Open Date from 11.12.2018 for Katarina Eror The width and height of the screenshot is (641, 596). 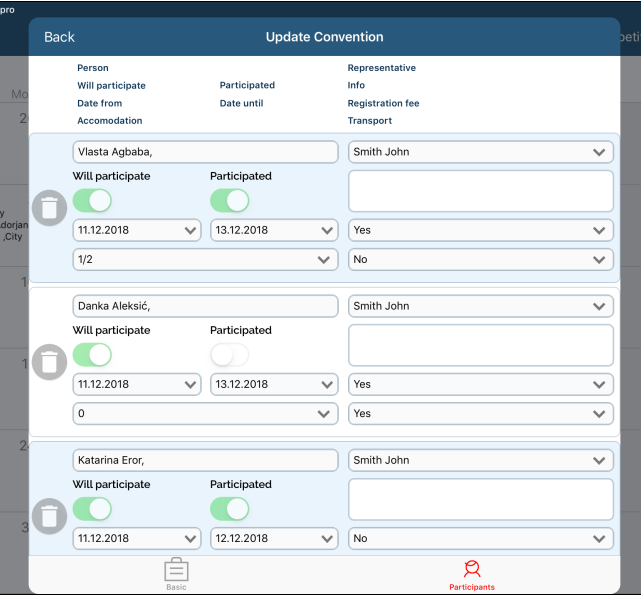pyautogui.click(x=137, y=538)
